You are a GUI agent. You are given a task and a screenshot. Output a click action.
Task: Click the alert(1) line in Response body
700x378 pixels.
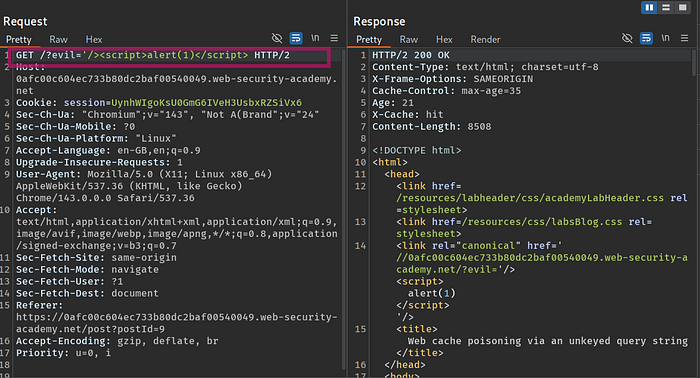431,293
